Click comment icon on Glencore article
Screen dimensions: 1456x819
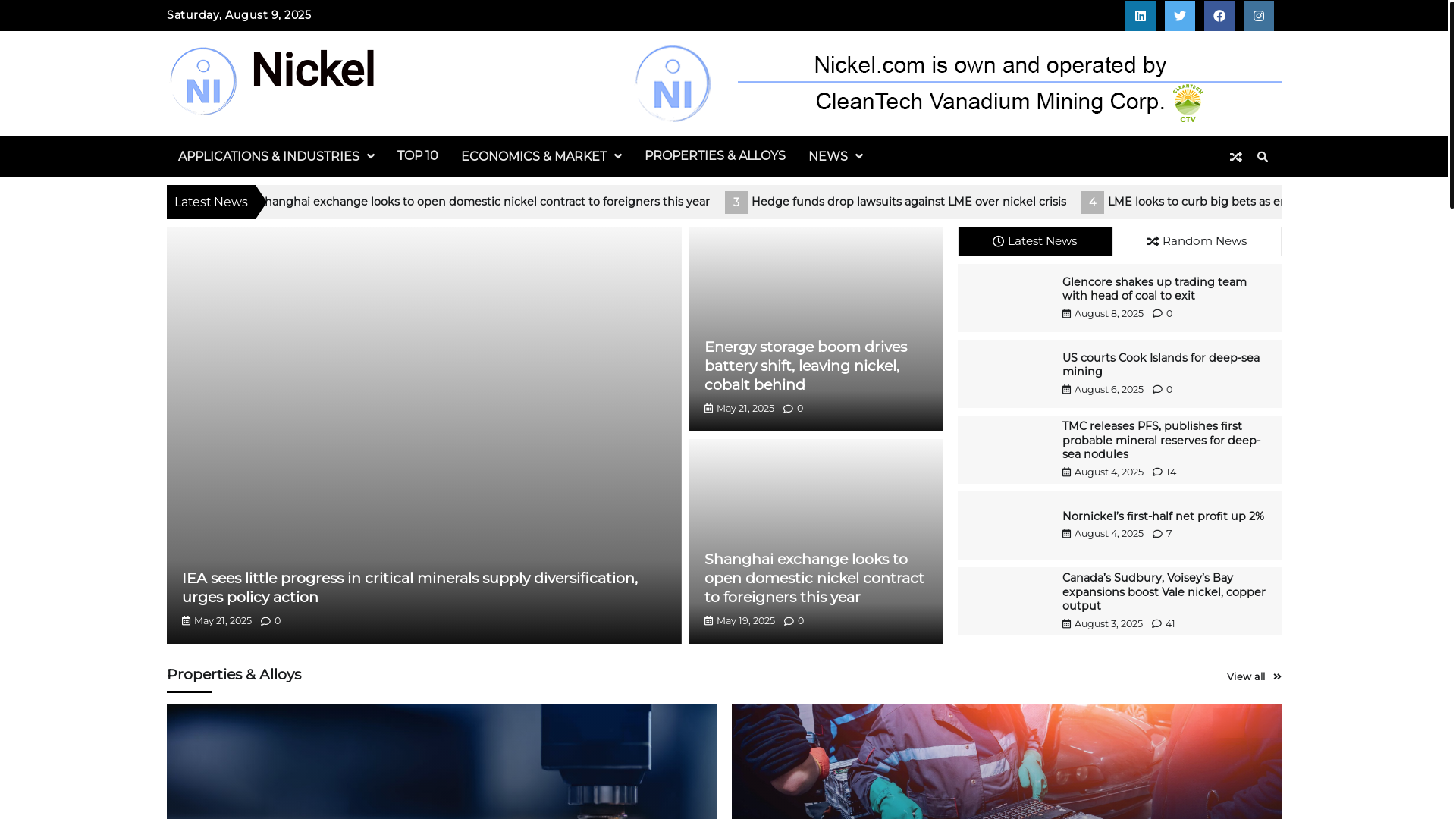(x=1157, y=313)
